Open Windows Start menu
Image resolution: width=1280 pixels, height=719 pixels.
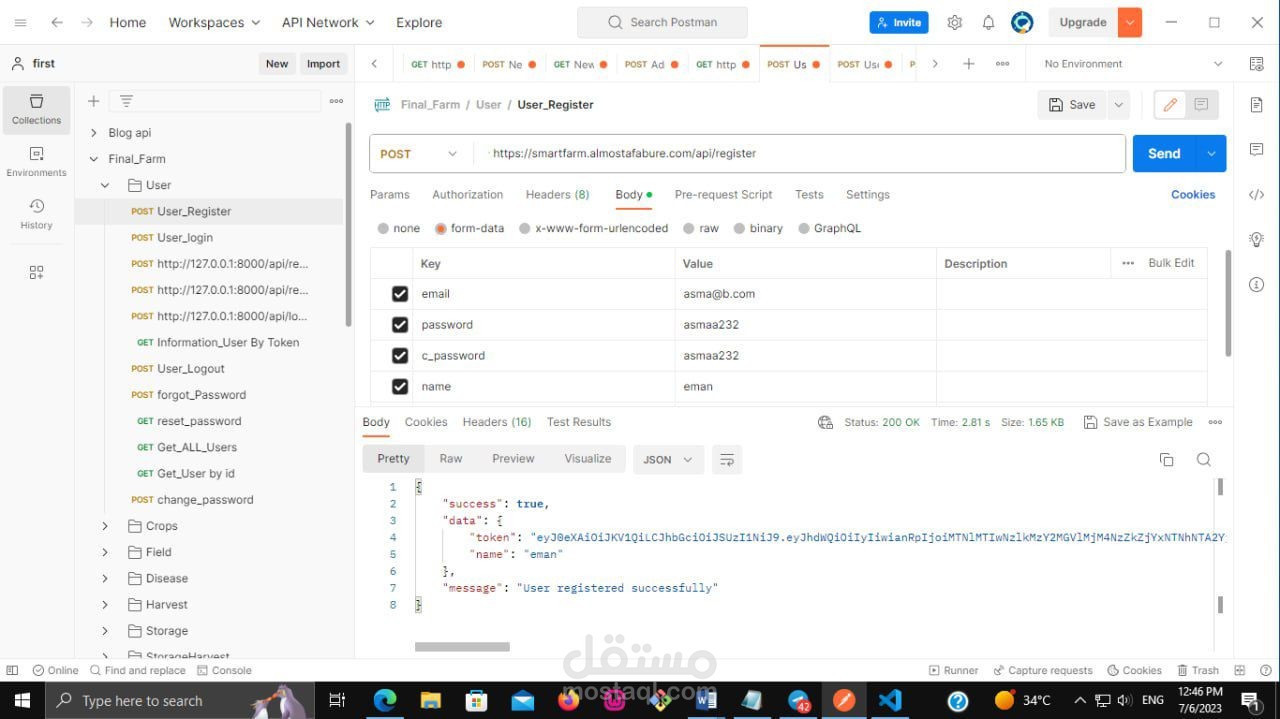pyautogui.click(x=22, y=700)
